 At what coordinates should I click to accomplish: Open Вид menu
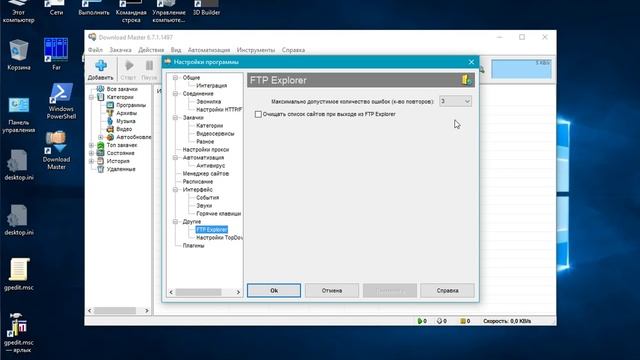pyautogui.click(x=176, y=50)
